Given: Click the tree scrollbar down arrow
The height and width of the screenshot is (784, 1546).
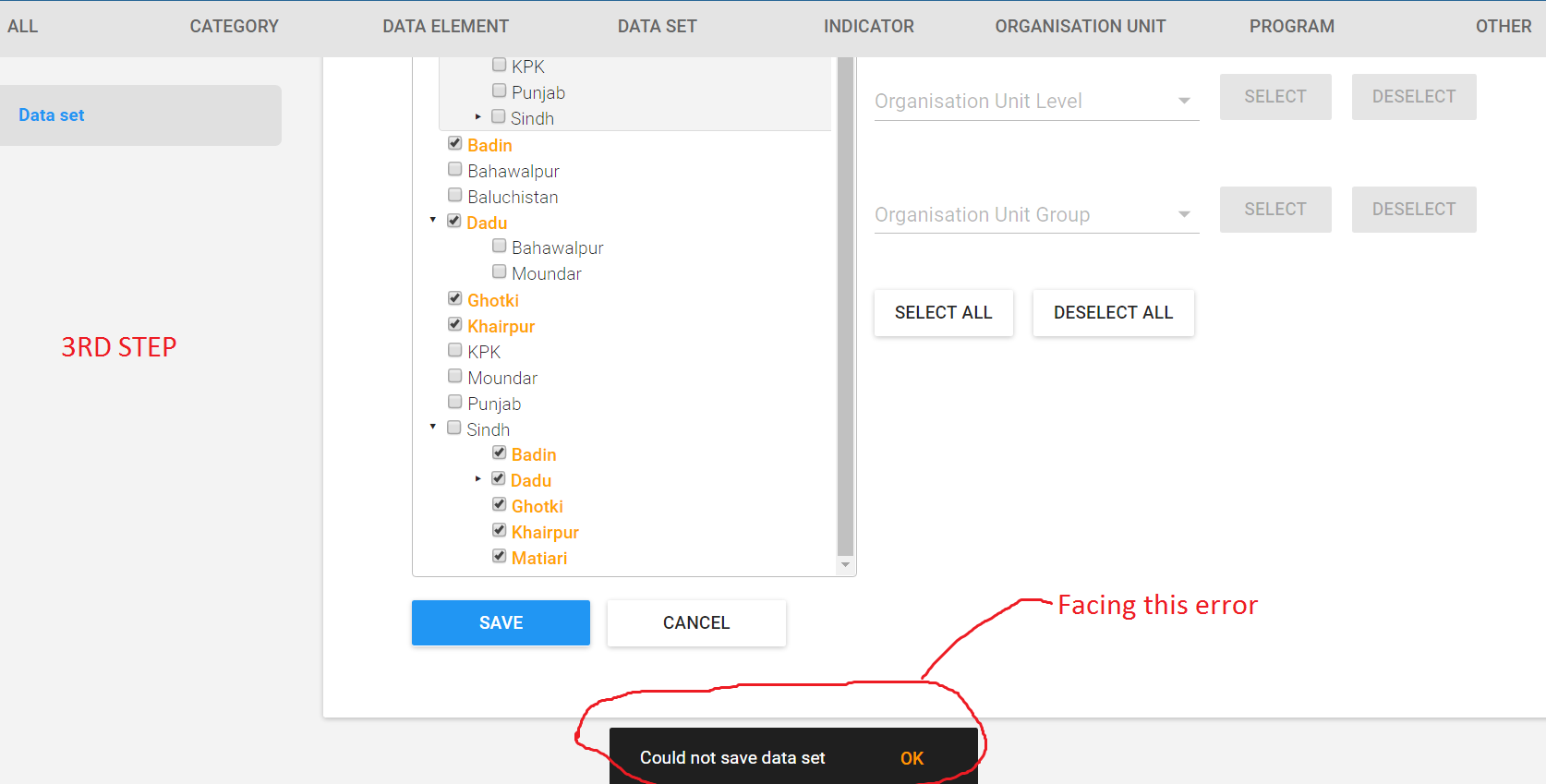Looking at the screenshot, I should (x=845, y=565).
